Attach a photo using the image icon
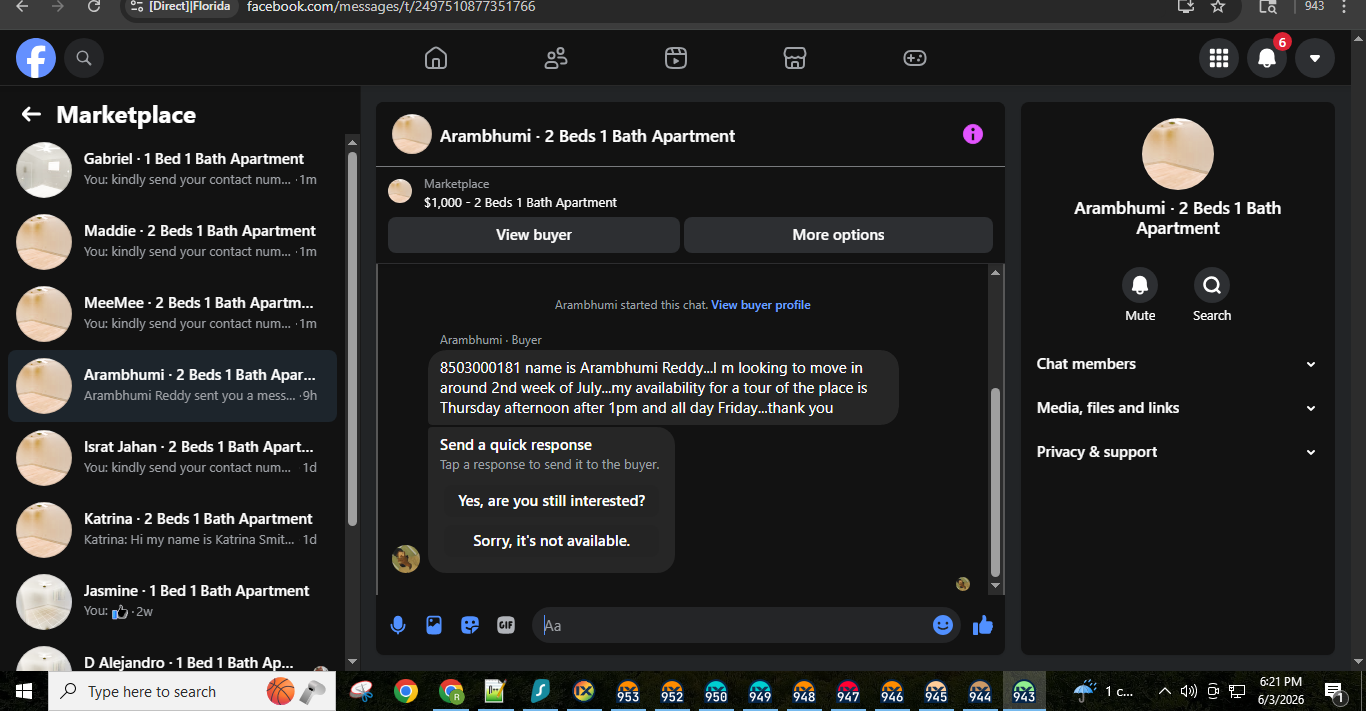This screenshot has width=1366, height=711. coord(434,625)
